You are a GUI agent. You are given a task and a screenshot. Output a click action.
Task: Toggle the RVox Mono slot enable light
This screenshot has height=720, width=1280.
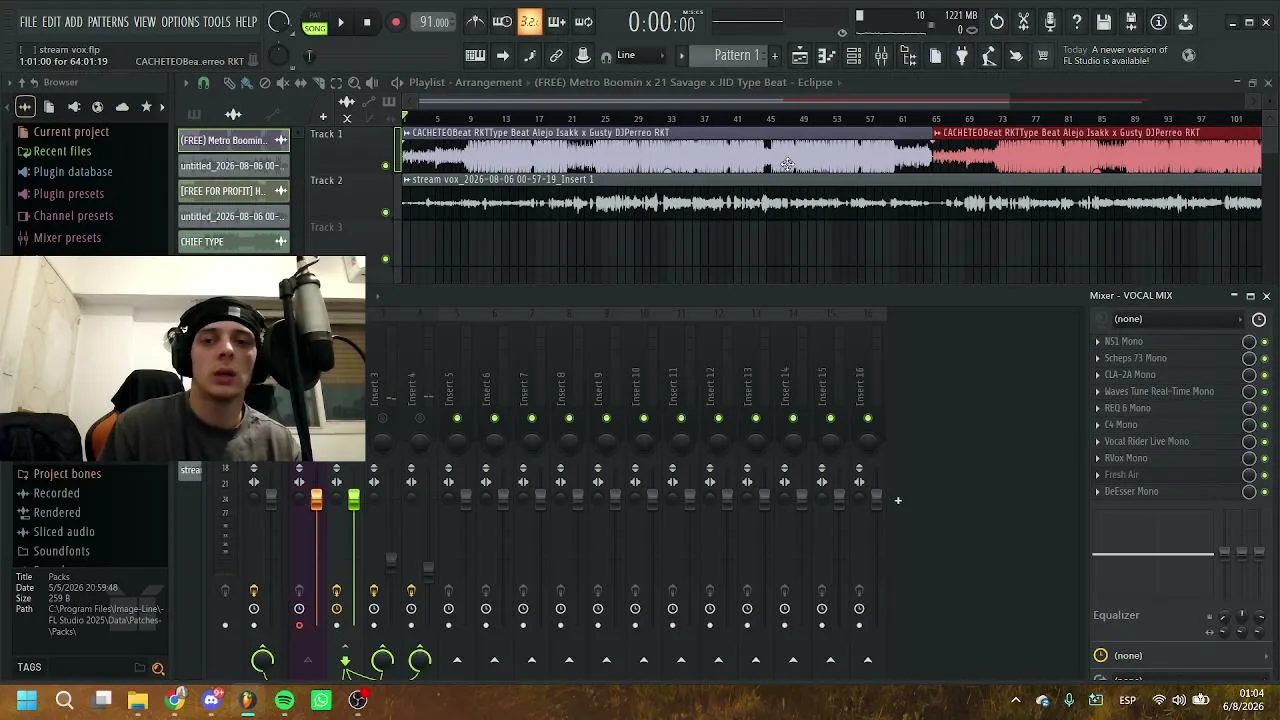(x=1264, y=459)
